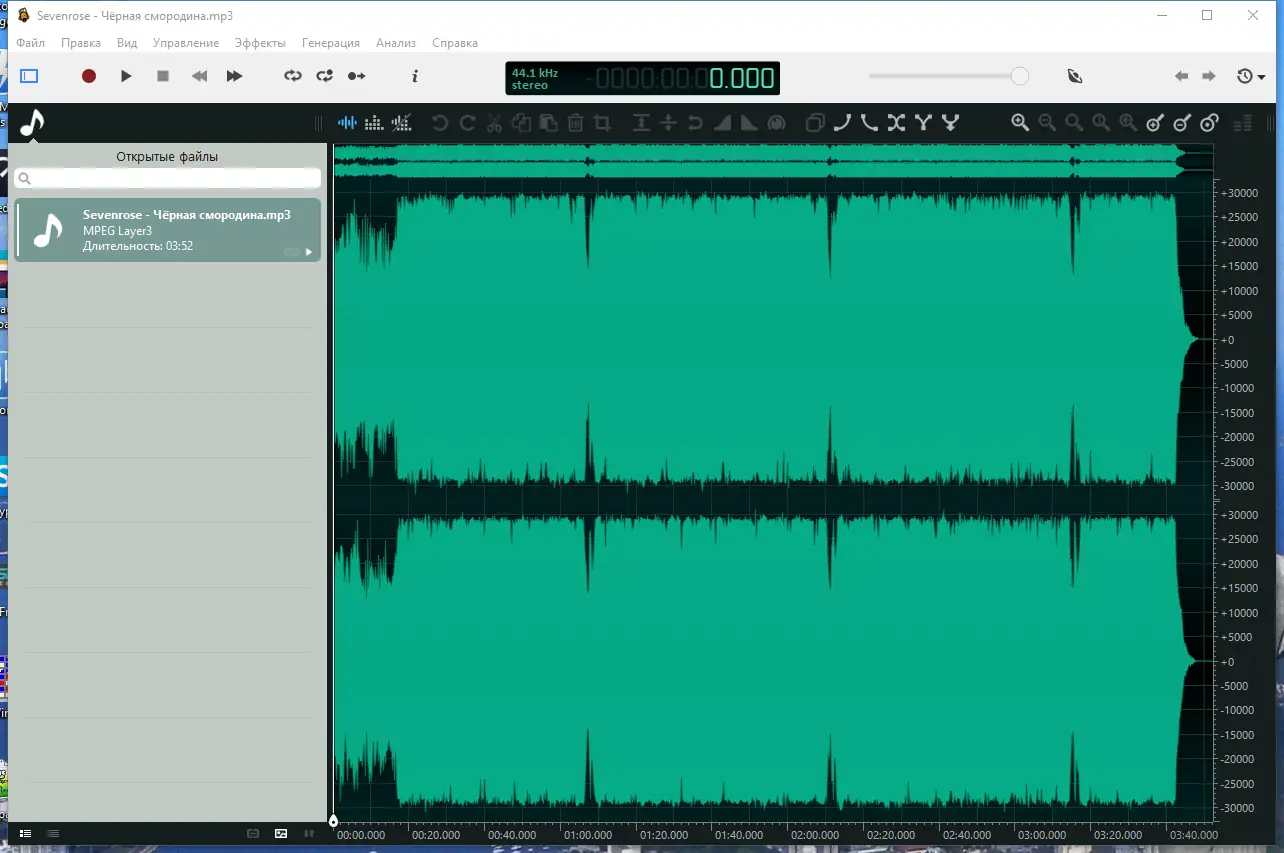
Task: Toggle the sidebar panel visibility button
Action: click(x=29, y=76)
